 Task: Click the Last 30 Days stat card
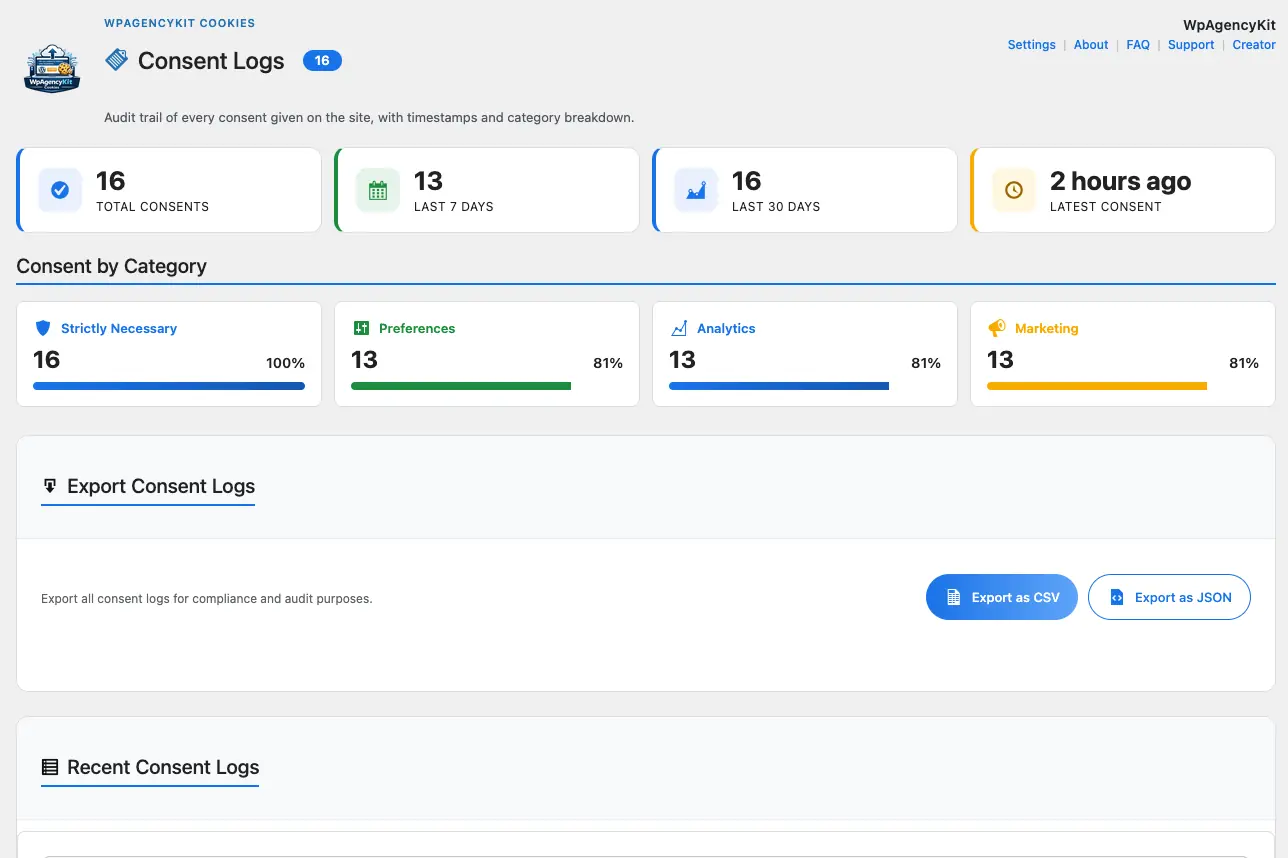pyautogui.click(x=805, y=190)
